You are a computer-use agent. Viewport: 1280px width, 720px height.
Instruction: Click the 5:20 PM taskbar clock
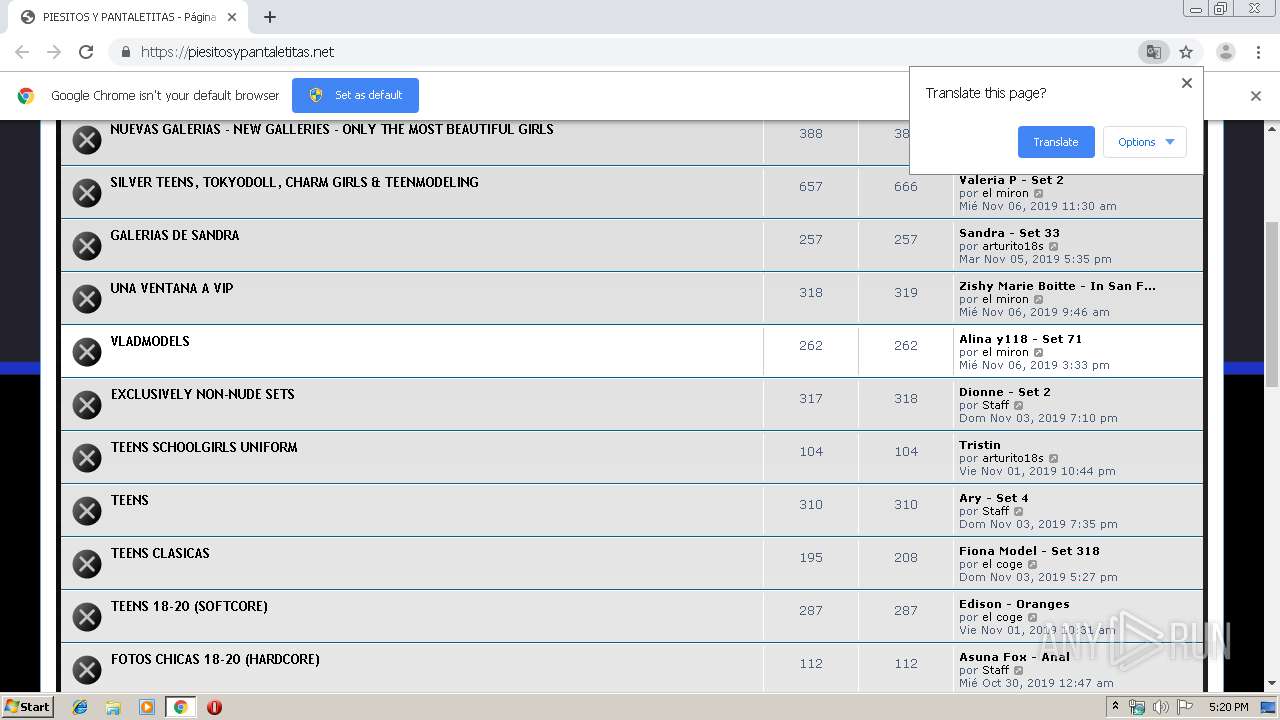tap(1228, 707)
